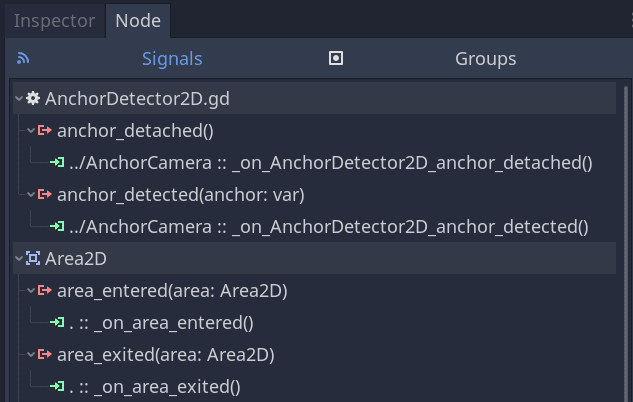The width and height of the screenshot is (633, 402).
Task: Open the Groups section
Action: pos(486,59)
